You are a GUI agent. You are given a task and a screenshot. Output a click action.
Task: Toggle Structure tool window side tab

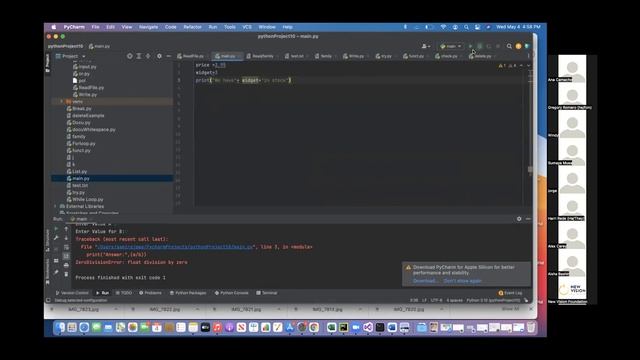[x=47, y=241]
